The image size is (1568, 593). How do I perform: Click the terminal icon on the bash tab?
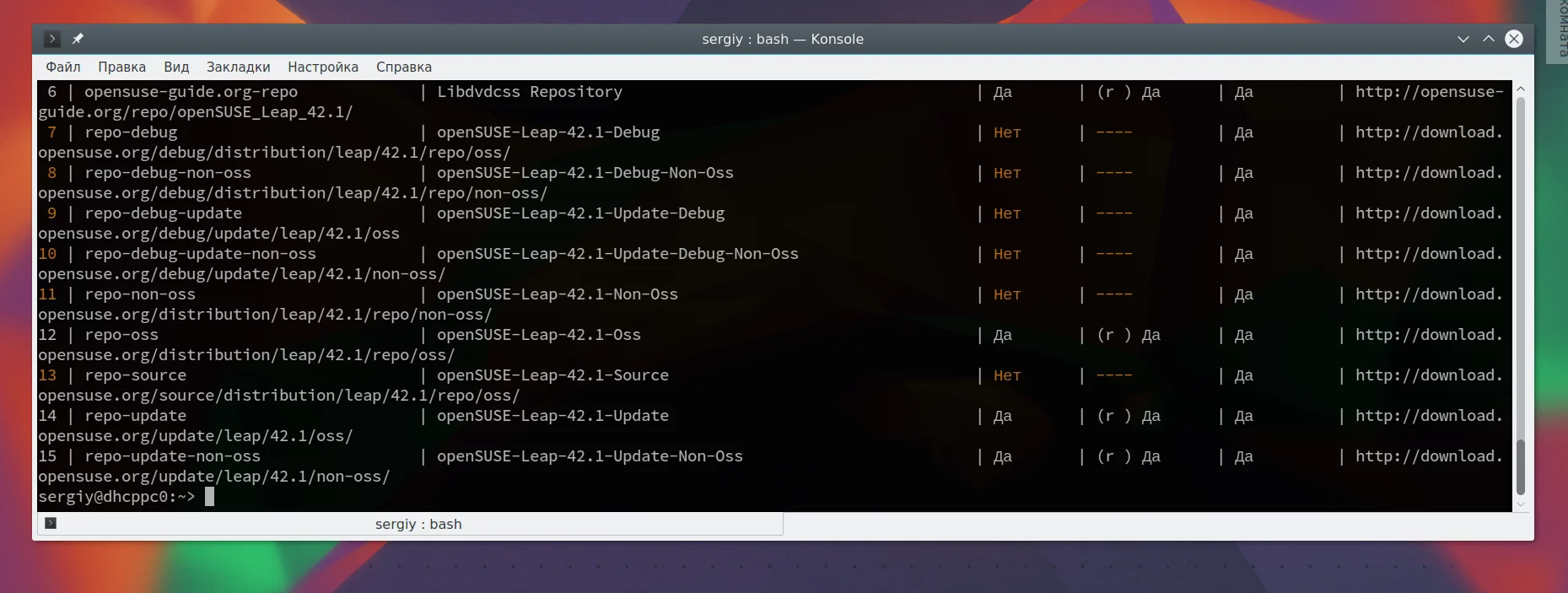coord(51,523)
